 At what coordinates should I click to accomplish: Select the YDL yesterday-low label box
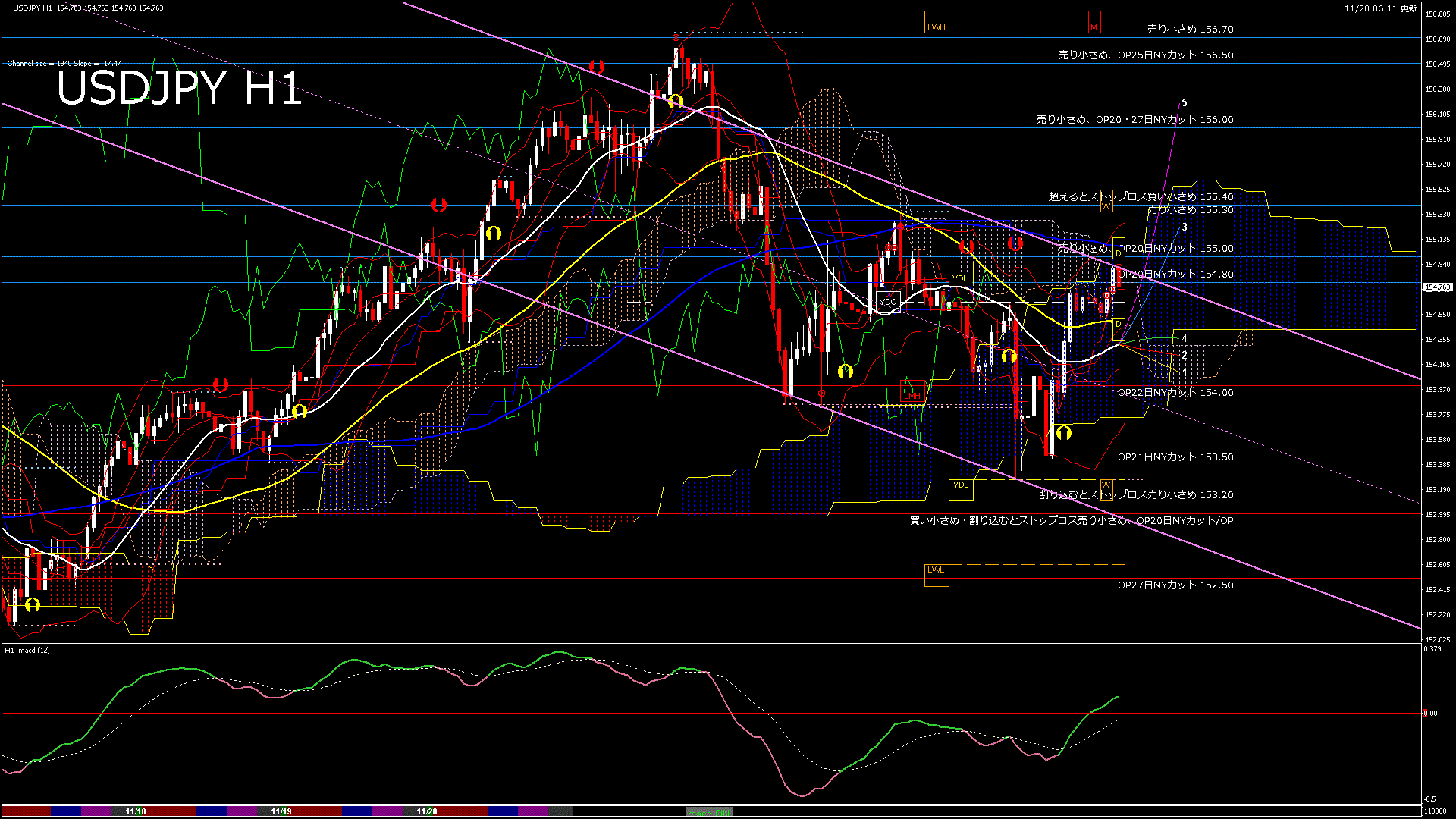(961, 490)
